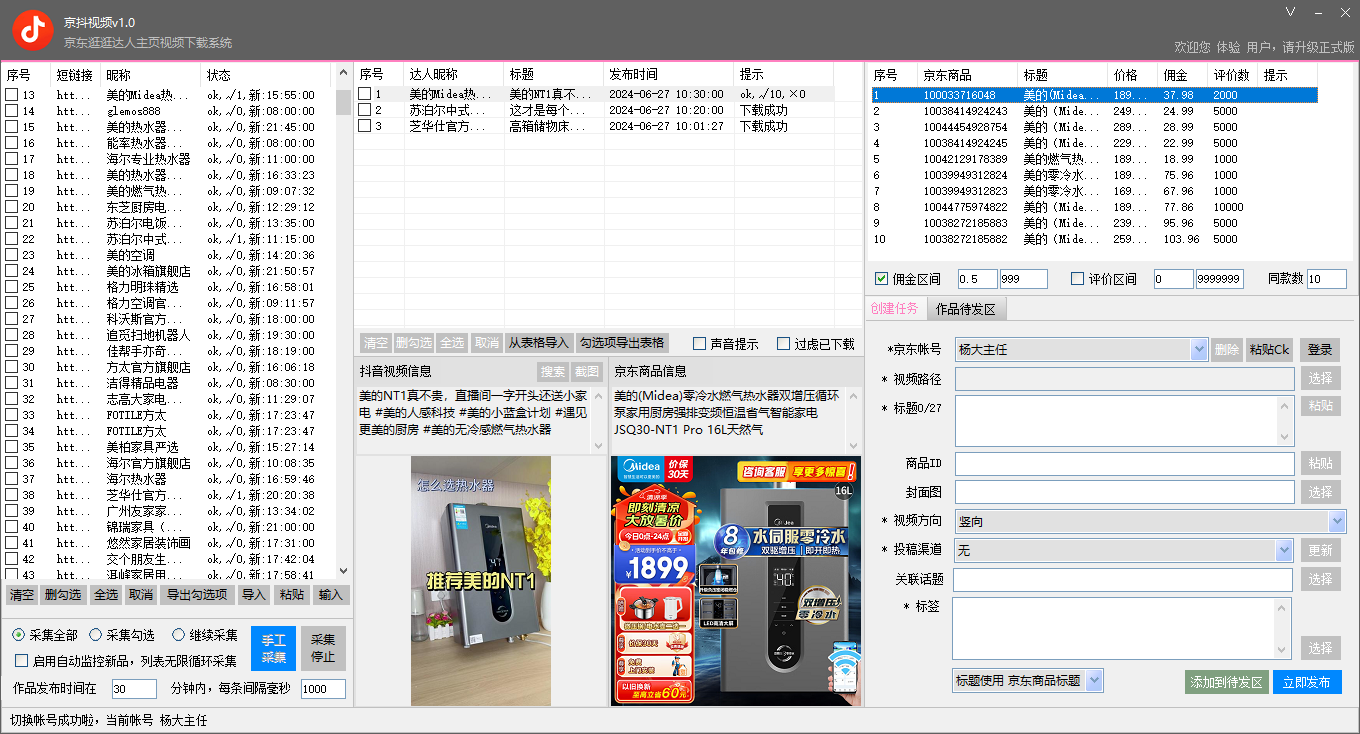1360x734 pixels.
Task: Click 删除 next to the account dropdown
Action: point(1227,350)
